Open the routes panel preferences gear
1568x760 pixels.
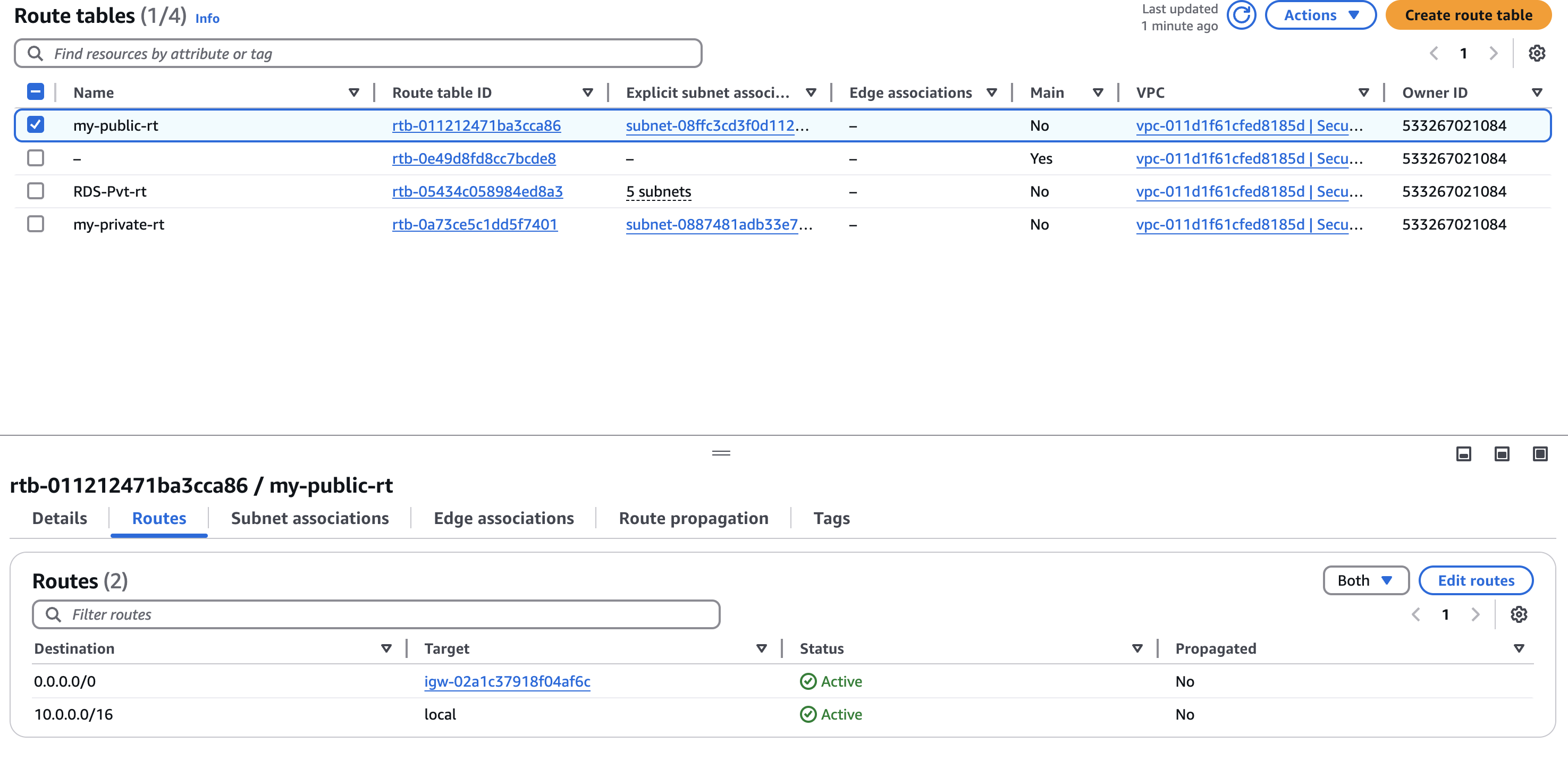coord(1519,614)
